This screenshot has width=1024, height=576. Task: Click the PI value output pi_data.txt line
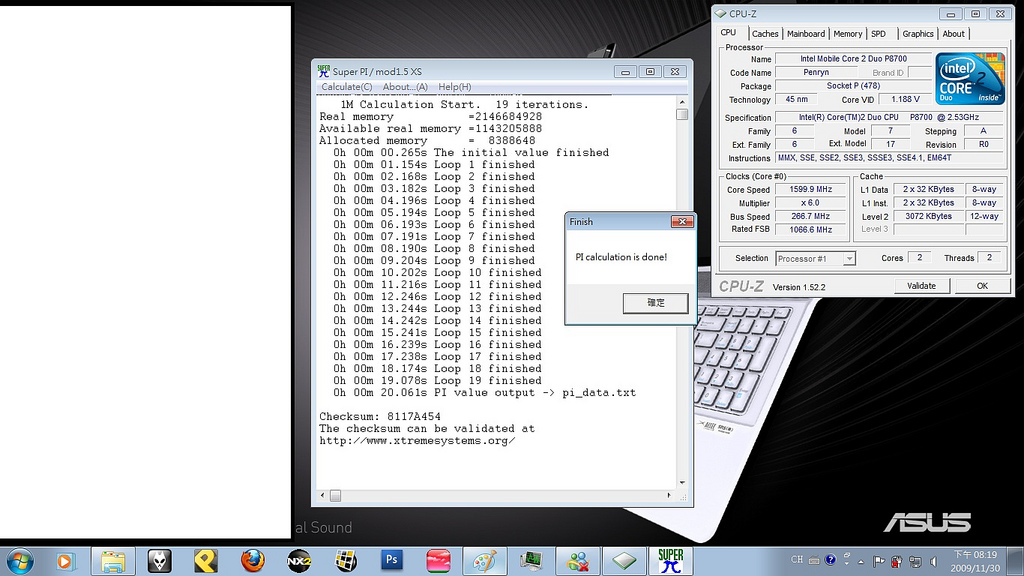point(485,392)
